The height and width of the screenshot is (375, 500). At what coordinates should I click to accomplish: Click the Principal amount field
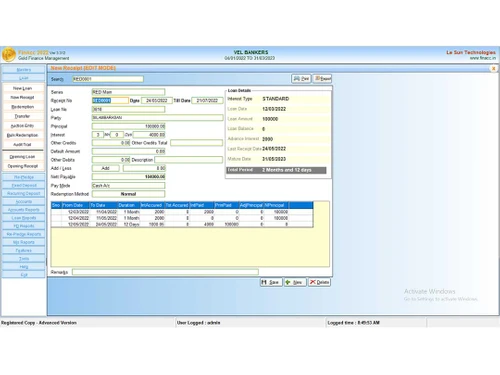(x=128, y=126)
